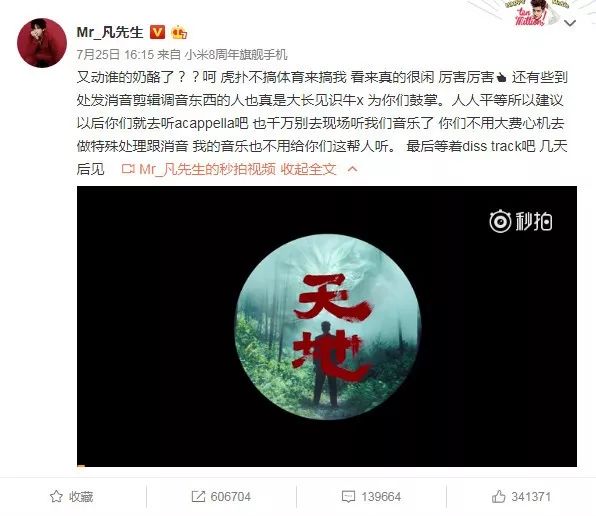Click the star favorite icon

coord(56,497)
